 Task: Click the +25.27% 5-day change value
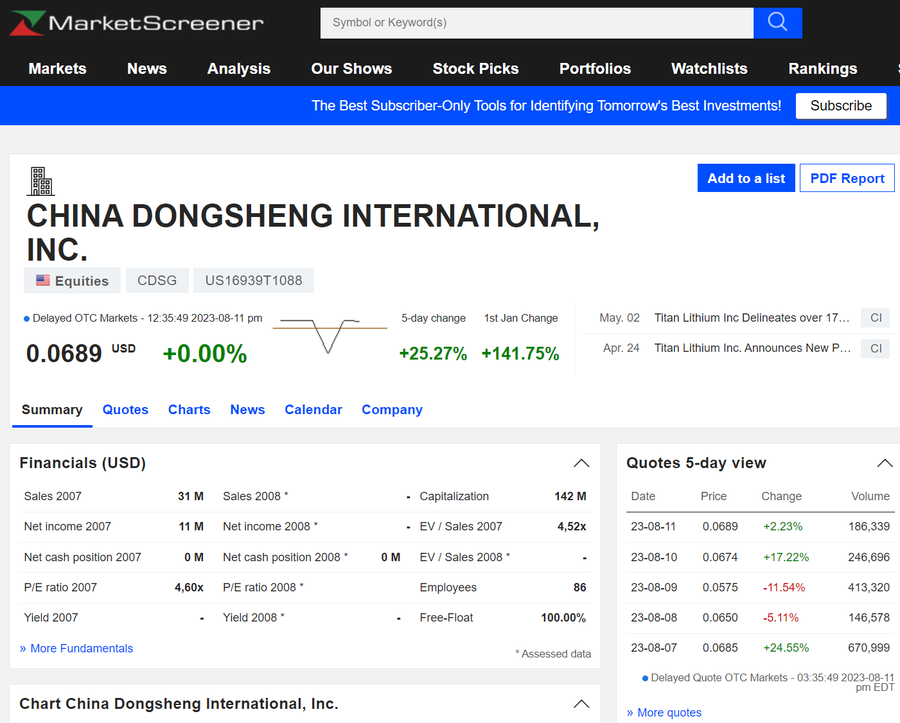click(x=433, y=353)
